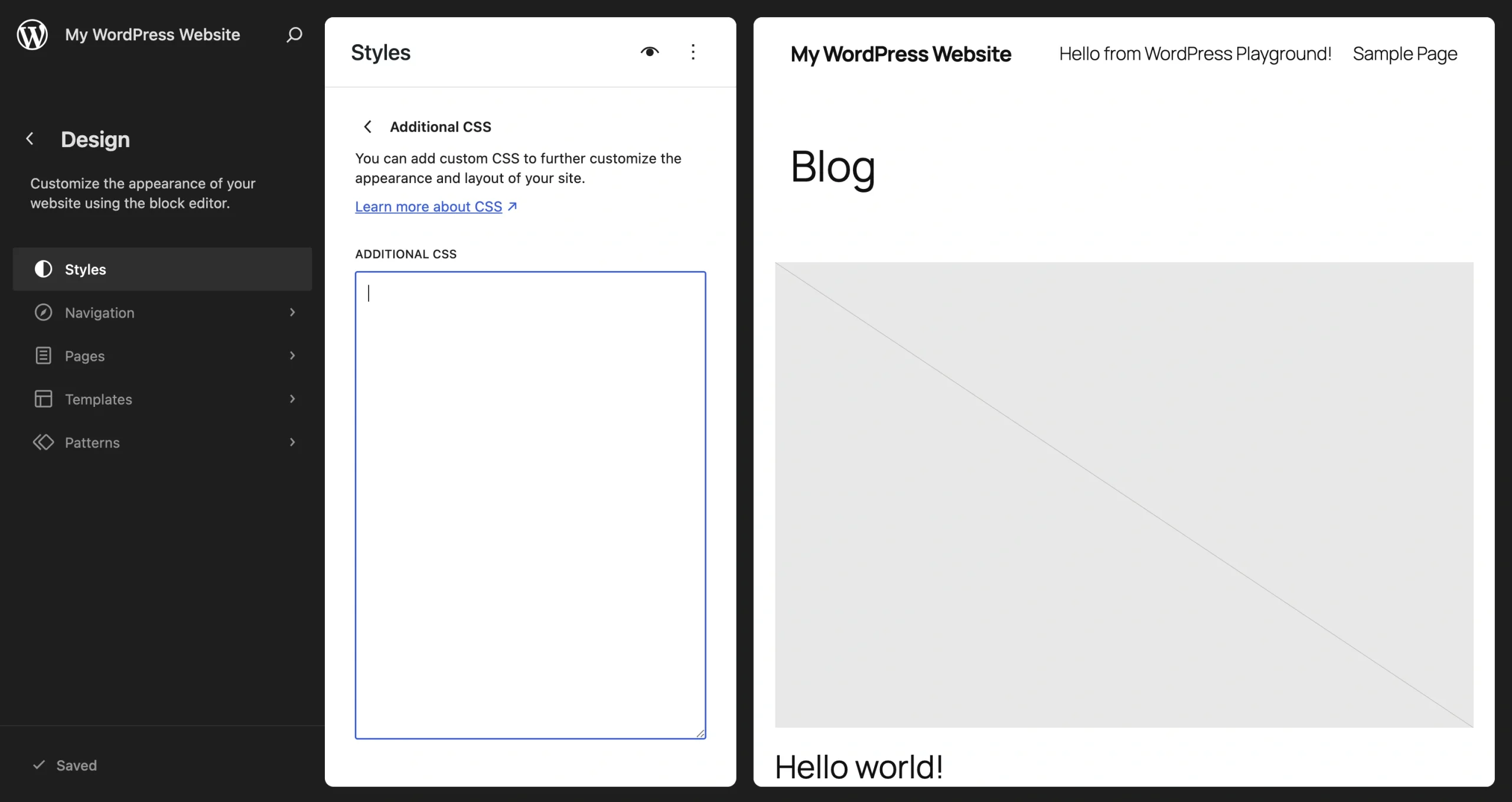
Task: Click the textarea resize handle corner
Action: (700, 733)
